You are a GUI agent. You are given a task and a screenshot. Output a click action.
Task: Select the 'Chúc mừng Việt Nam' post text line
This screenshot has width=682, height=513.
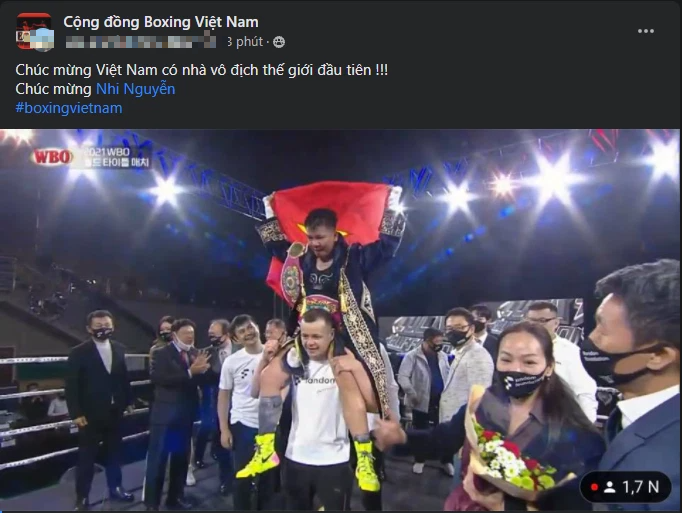[x=201, y=70]
